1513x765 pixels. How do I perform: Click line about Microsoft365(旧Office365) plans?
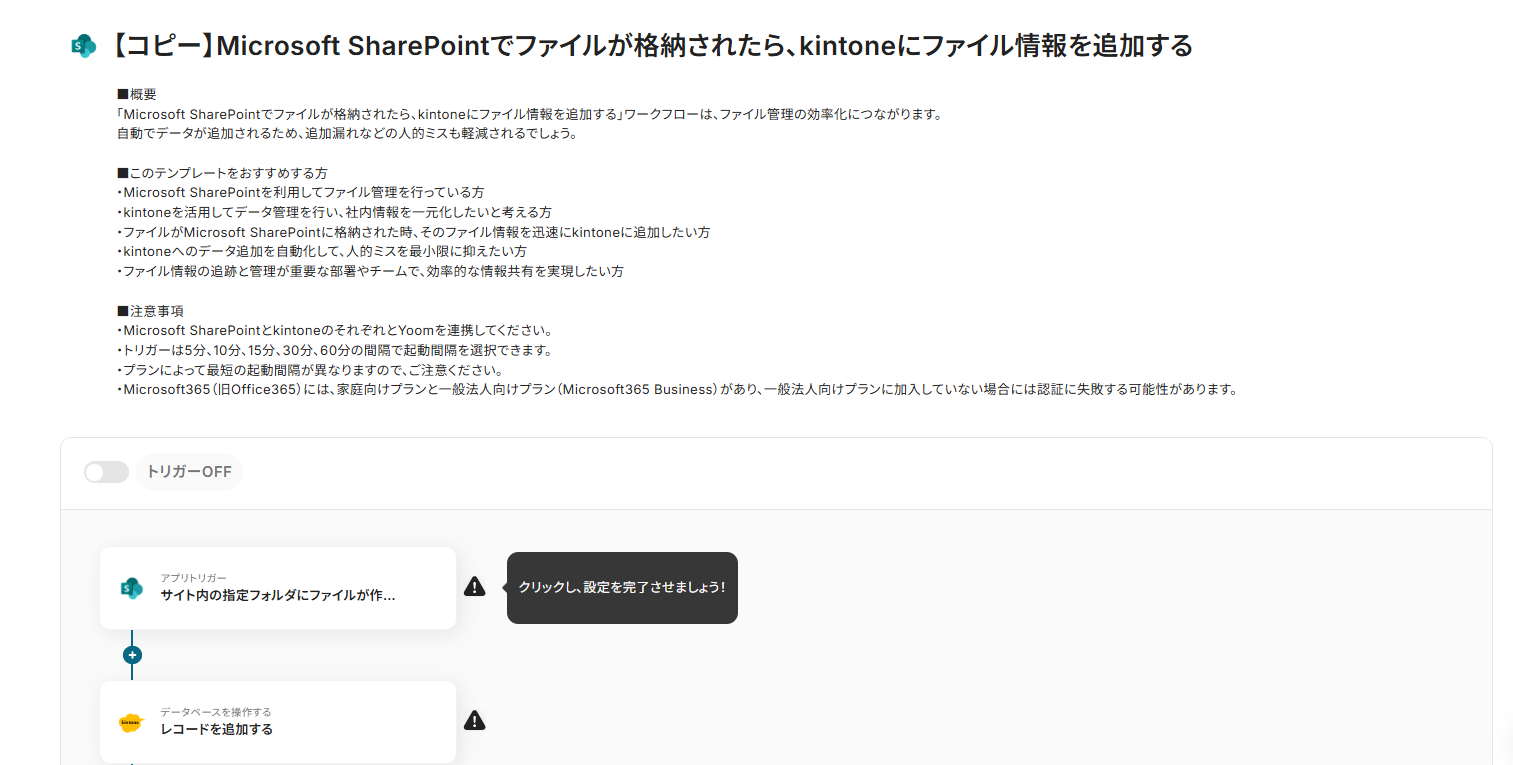coord(678,390)
